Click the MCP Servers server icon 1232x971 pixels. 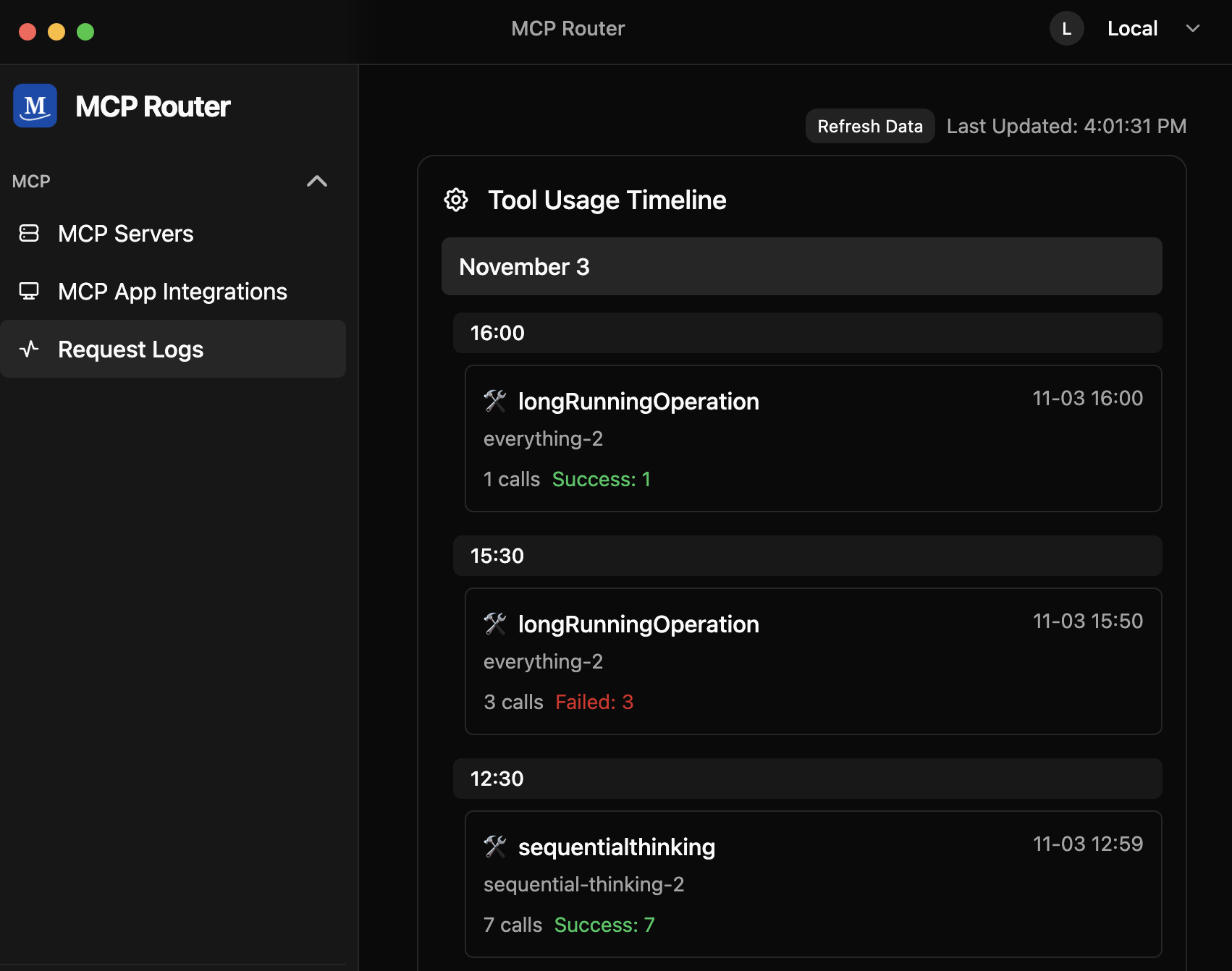click(29, 233)
